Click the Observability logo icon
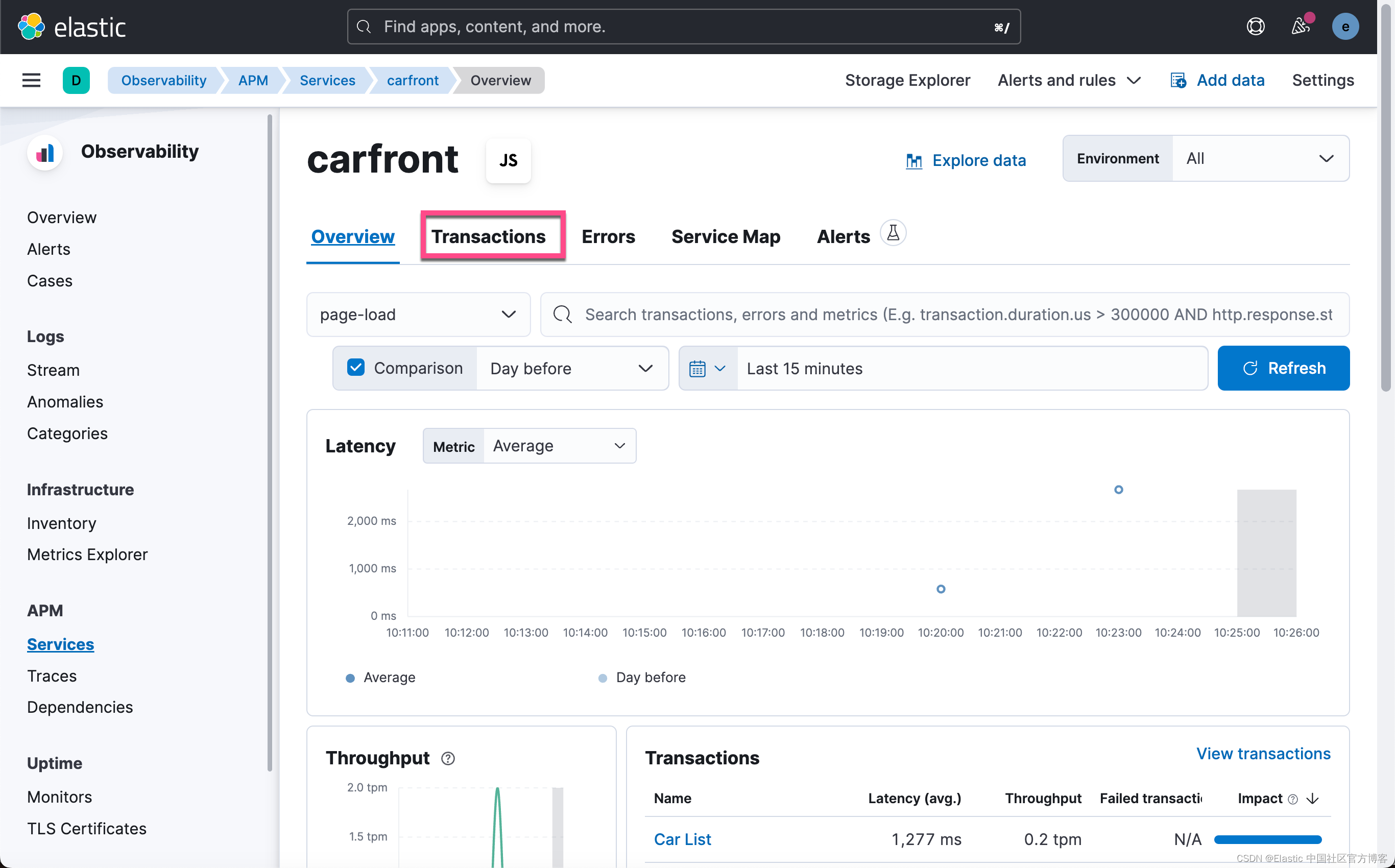Image resolution: width=1395 pixels, height=868 pixels. (x=45, y=153)
